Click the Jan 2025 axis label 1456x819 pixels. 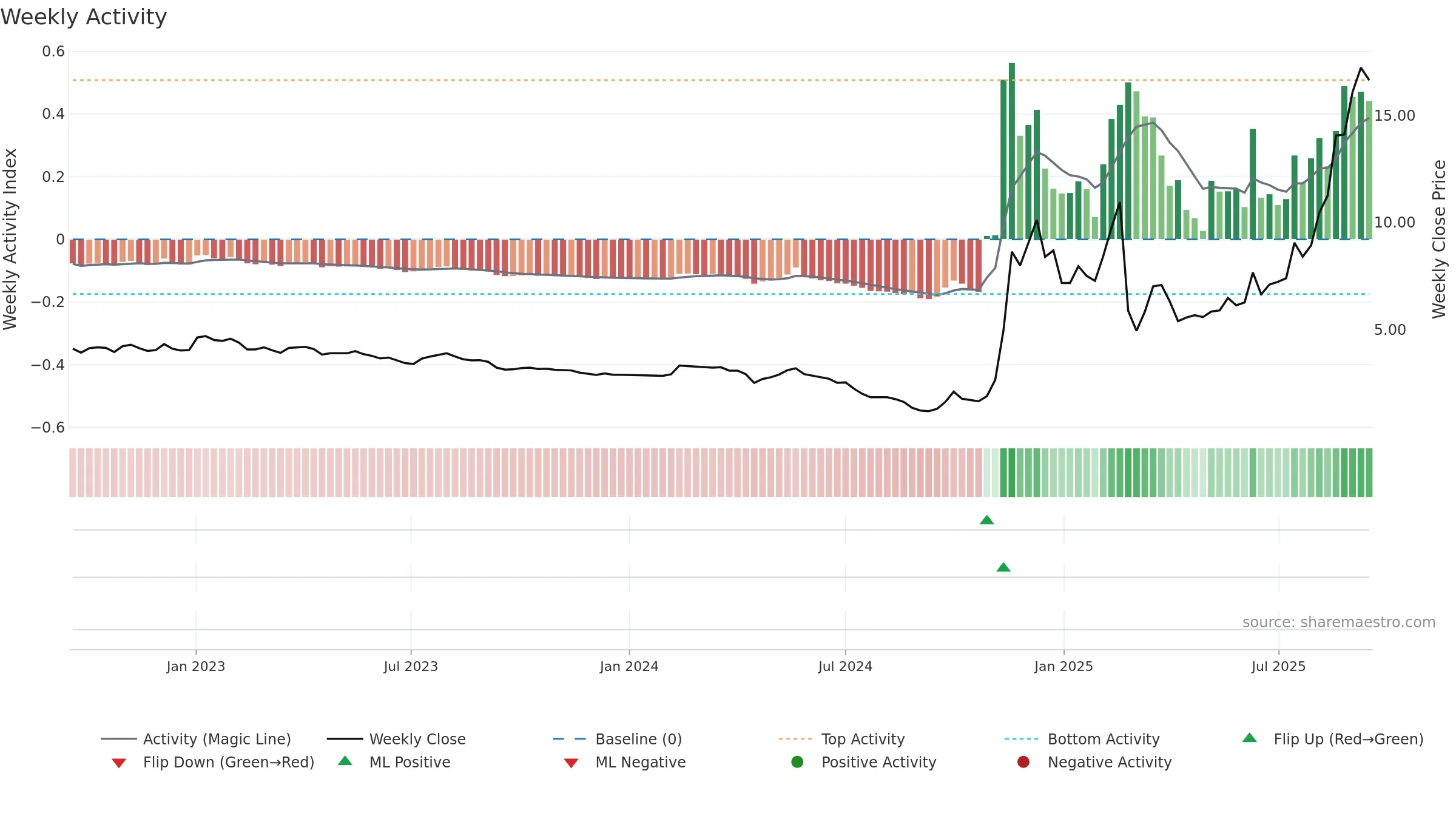pyautogui.click(x=1063, y=666)
